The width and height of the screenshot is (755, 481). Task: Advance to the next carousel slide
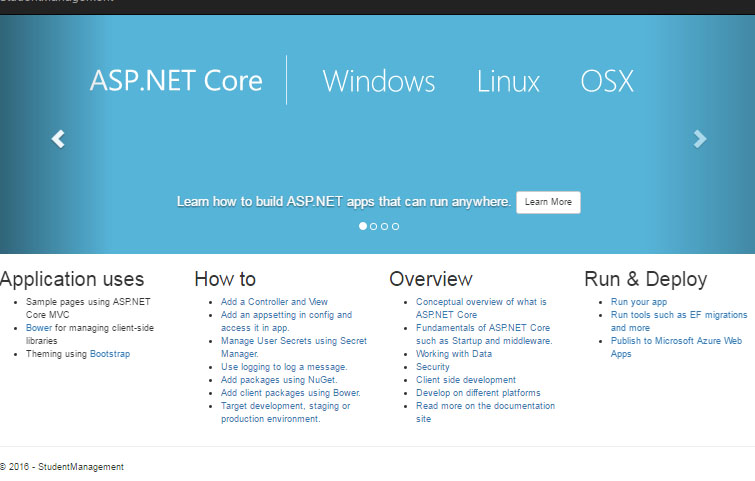pyautogui.click(x=700, y=139)
